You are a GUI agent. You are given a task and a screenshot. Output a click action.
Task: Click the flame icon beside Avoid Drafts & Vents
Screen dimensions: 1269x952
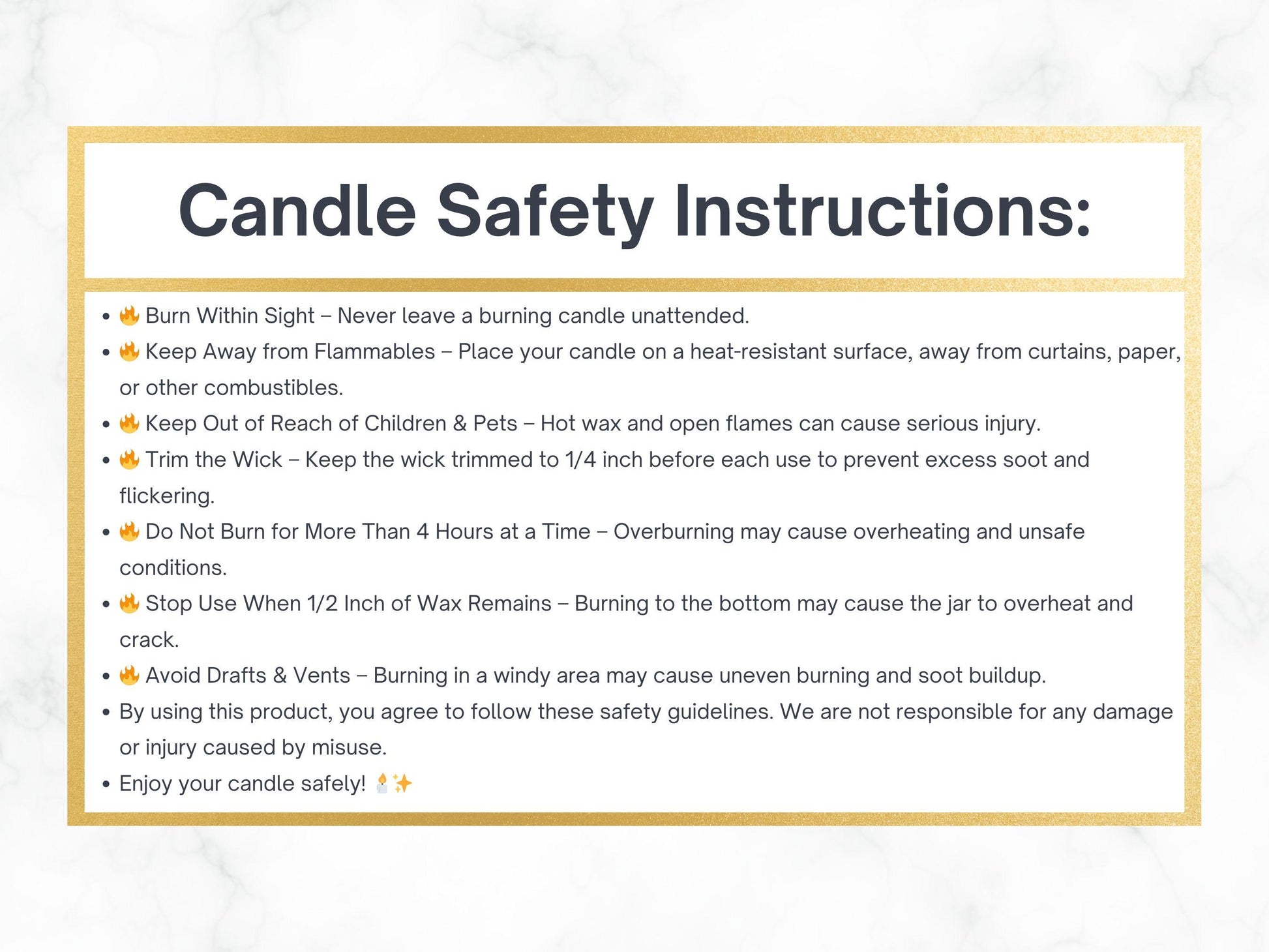pyautogui.click(x=129, y=675)
